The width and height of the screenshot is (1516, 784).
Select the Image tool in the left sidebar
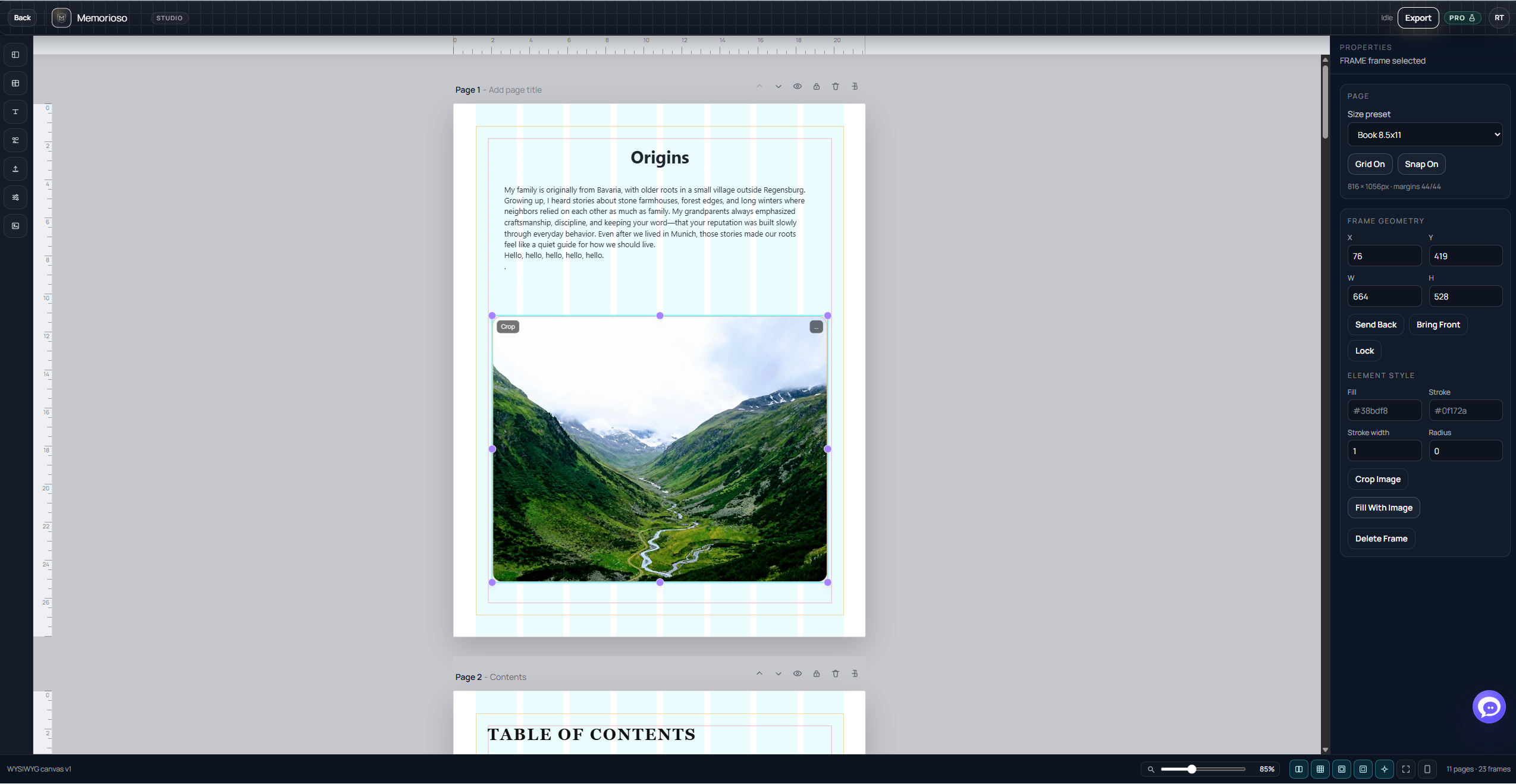15,226
